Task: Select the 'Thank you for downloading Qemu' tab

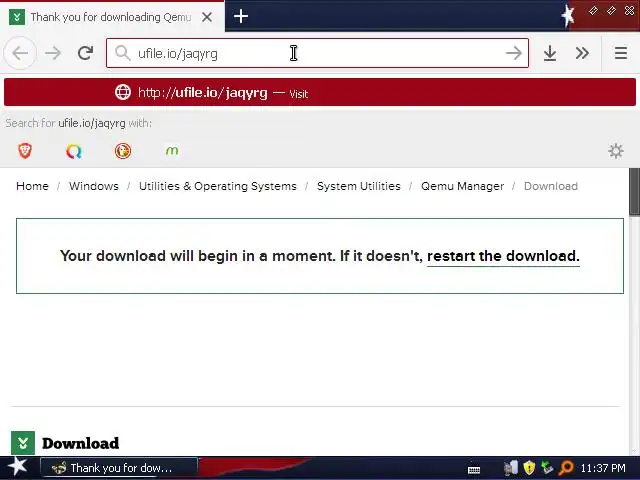Action: pos(112,17)
